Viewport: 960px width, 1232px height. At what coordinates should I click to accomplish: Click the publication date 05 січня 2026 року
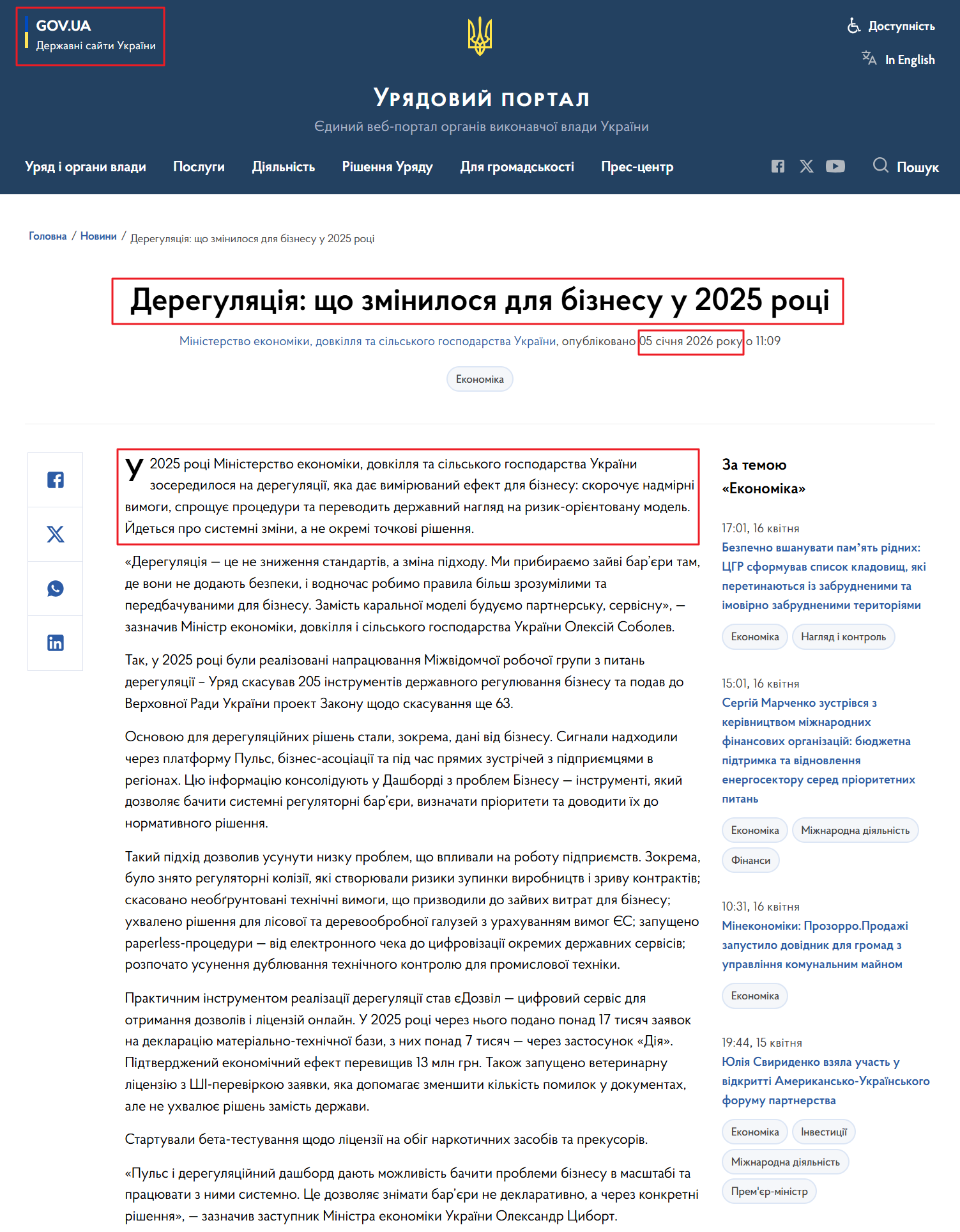coord(691,341)
